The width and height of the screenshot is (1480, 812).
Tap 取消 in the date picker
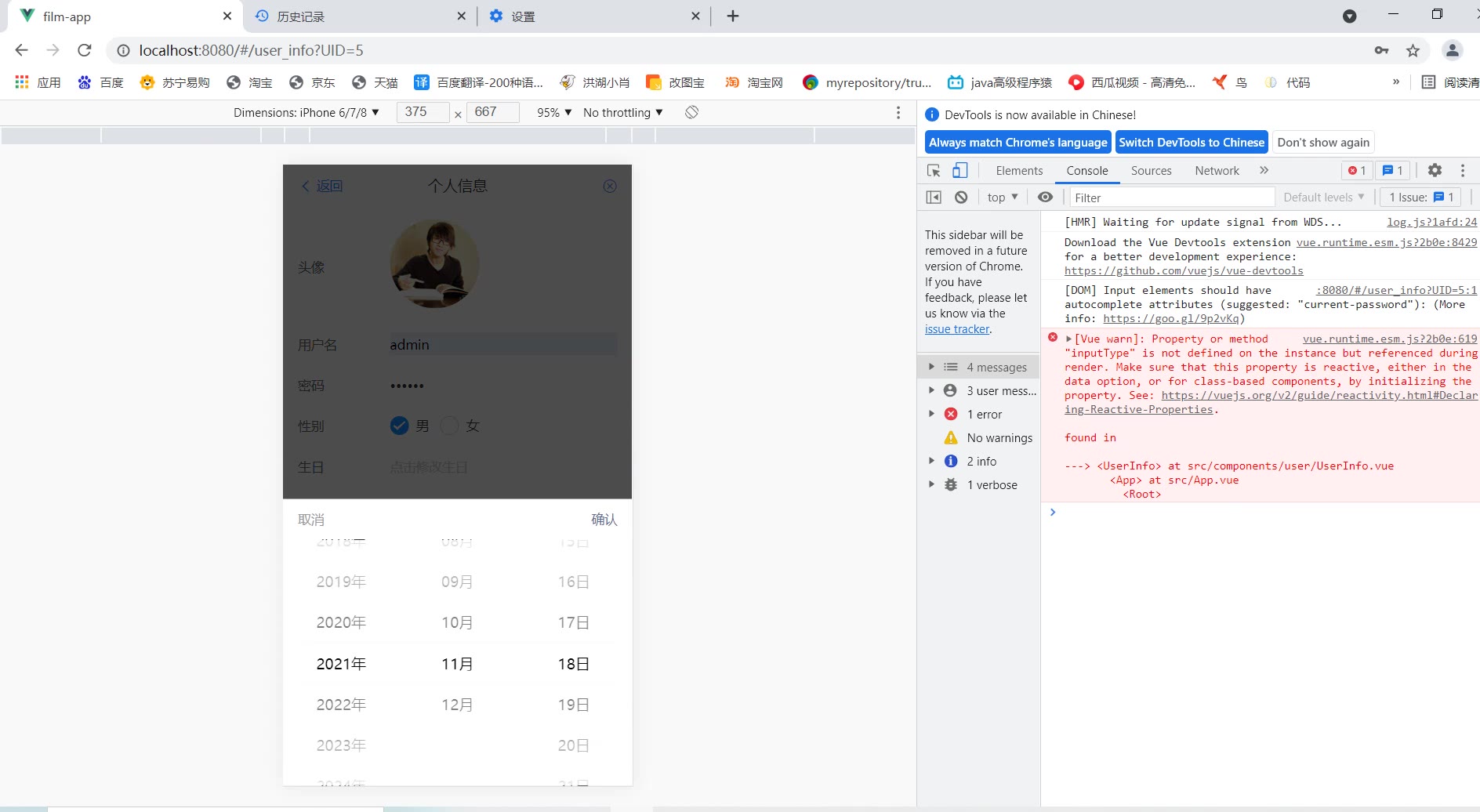311,520
